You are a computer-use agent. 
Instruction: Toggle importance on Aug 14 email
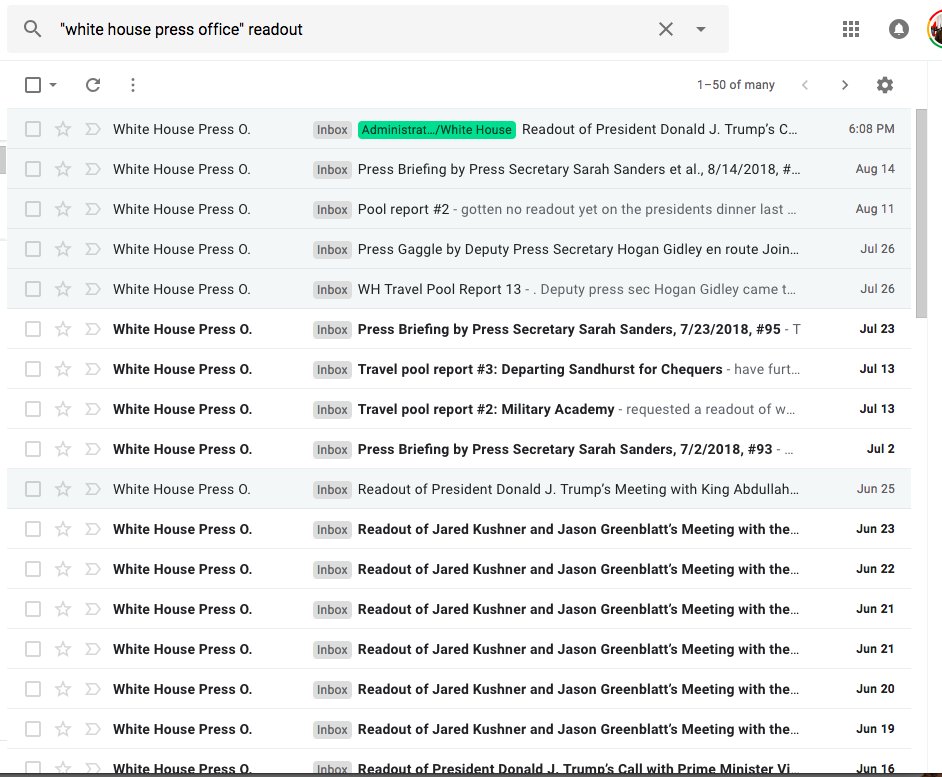93,169
